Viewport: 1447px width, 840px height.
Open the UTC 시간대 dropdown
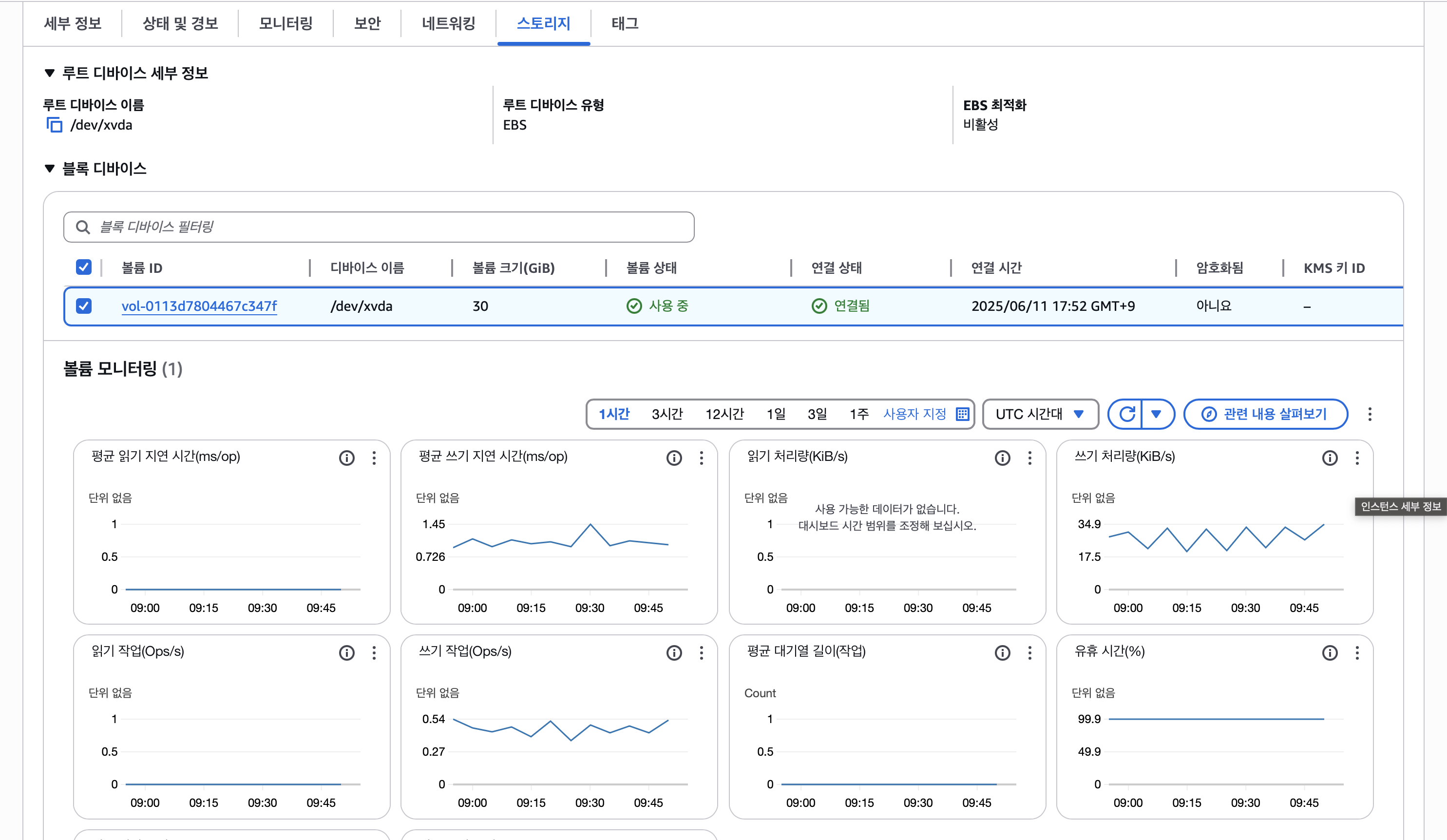[x=1040, y=414]
